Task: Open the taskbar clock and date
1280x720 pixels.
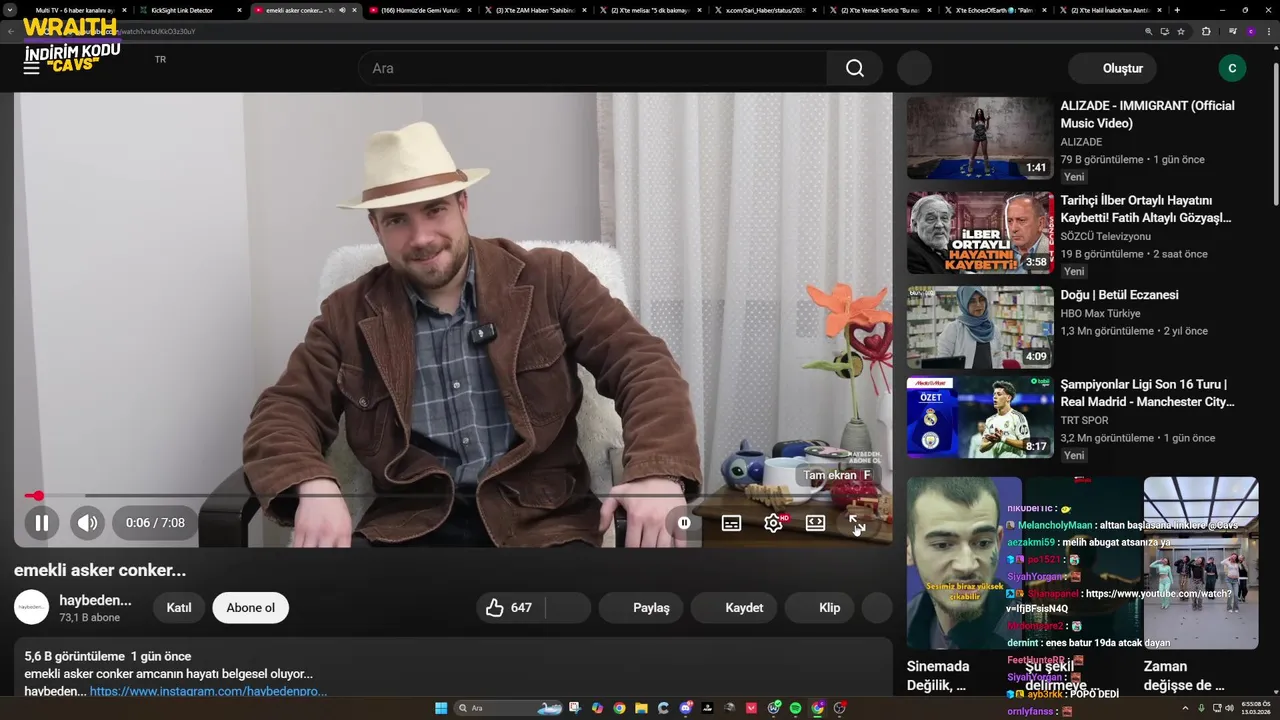Action: tap(1254, 708)
